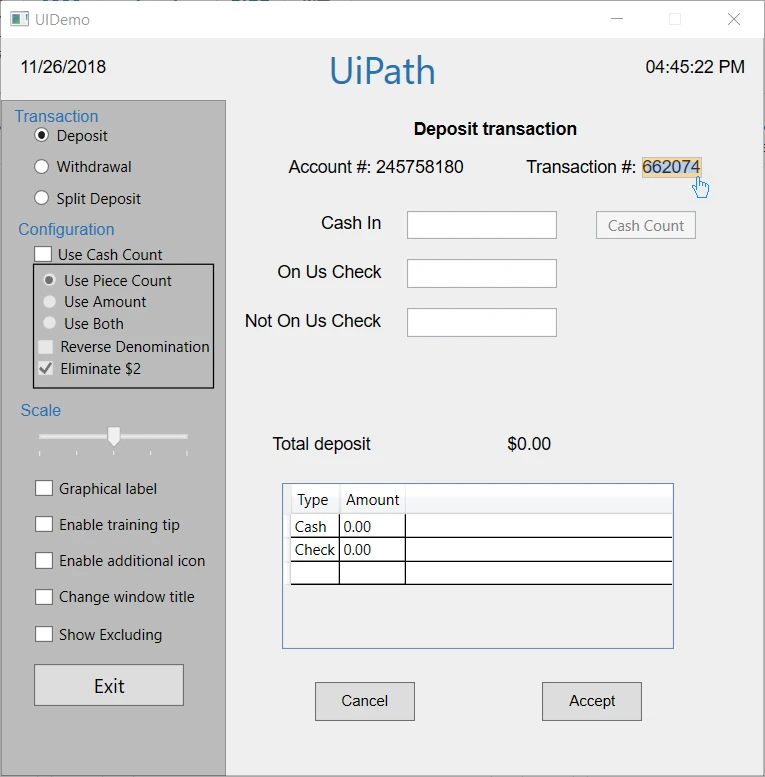Toggle Reverse Denomination checkbox
765x777 pixels.
point(46,346)
